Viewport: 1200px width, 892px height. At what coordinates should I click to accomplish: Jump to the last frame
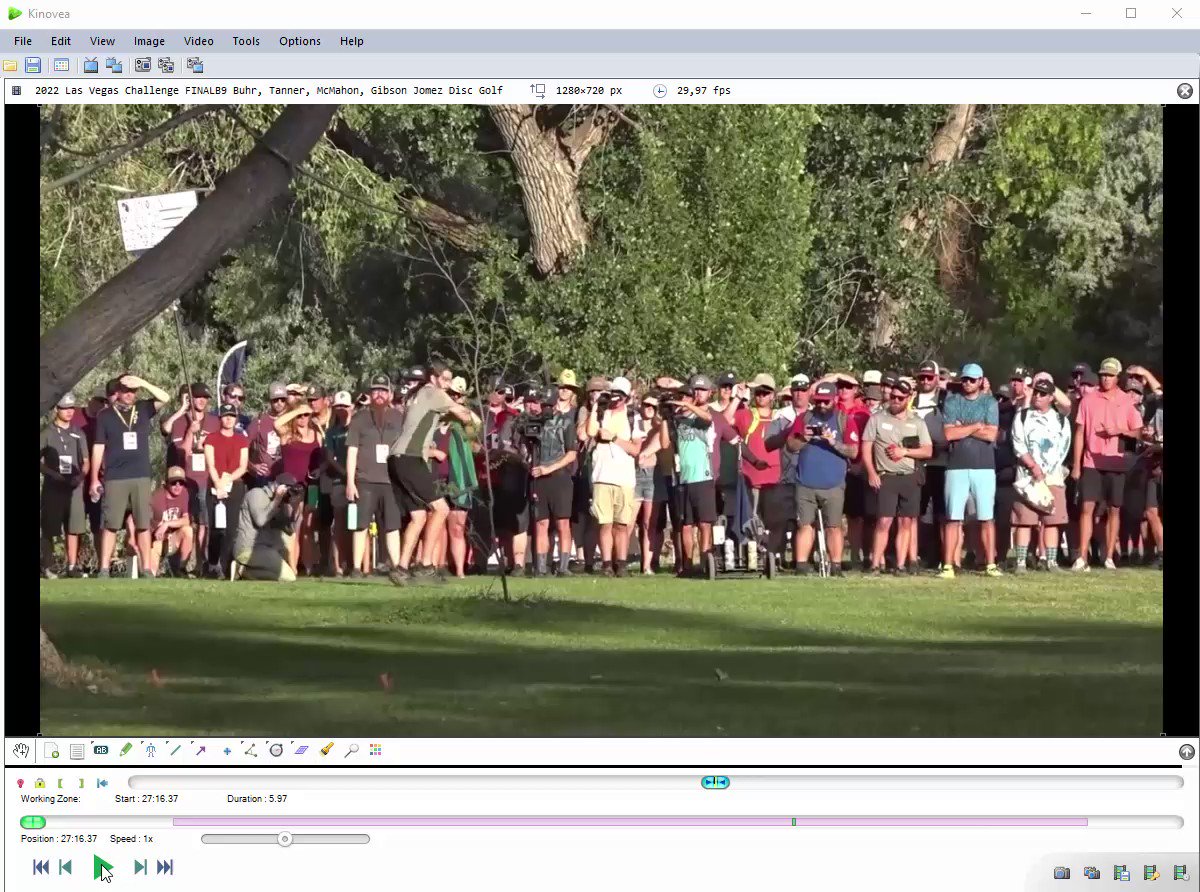[x=165, y=867]
